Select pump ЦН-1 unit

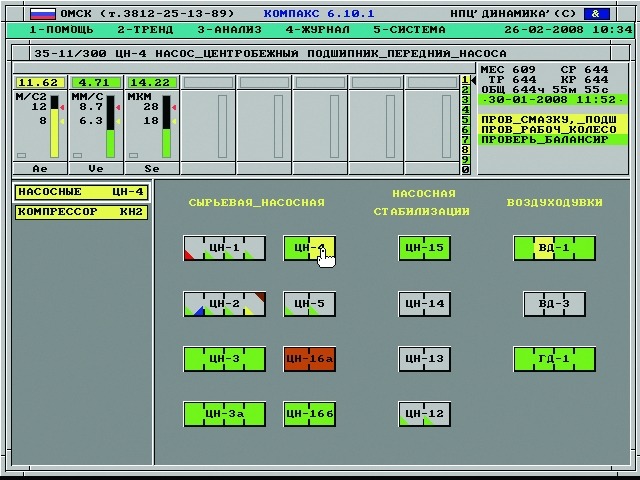click(224, 248)
